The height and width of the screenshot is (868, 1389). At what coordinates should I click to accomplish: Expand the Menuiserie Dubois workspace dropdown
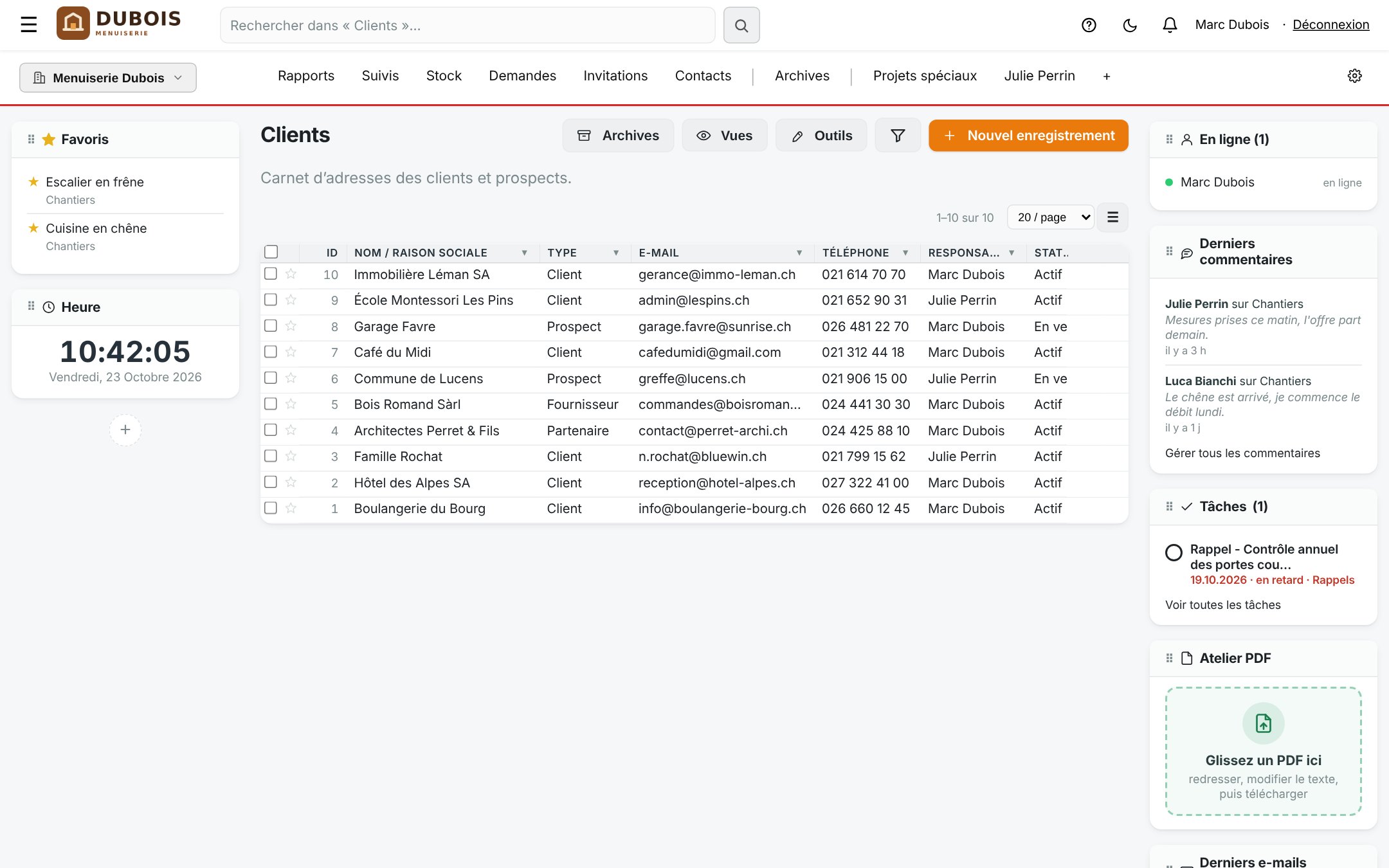(108, 78)
